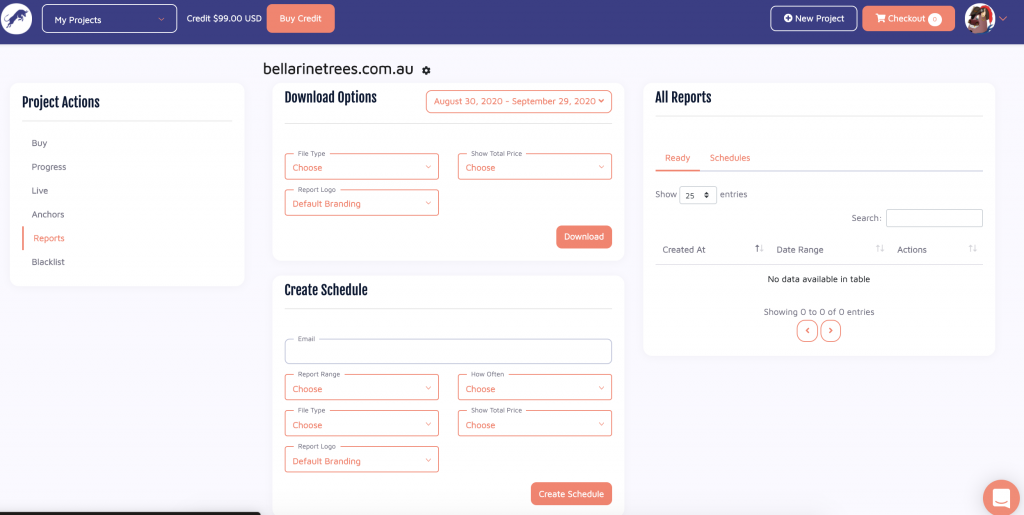Click the settings gear next to bellarinetrees.com.au

[426, 71]
